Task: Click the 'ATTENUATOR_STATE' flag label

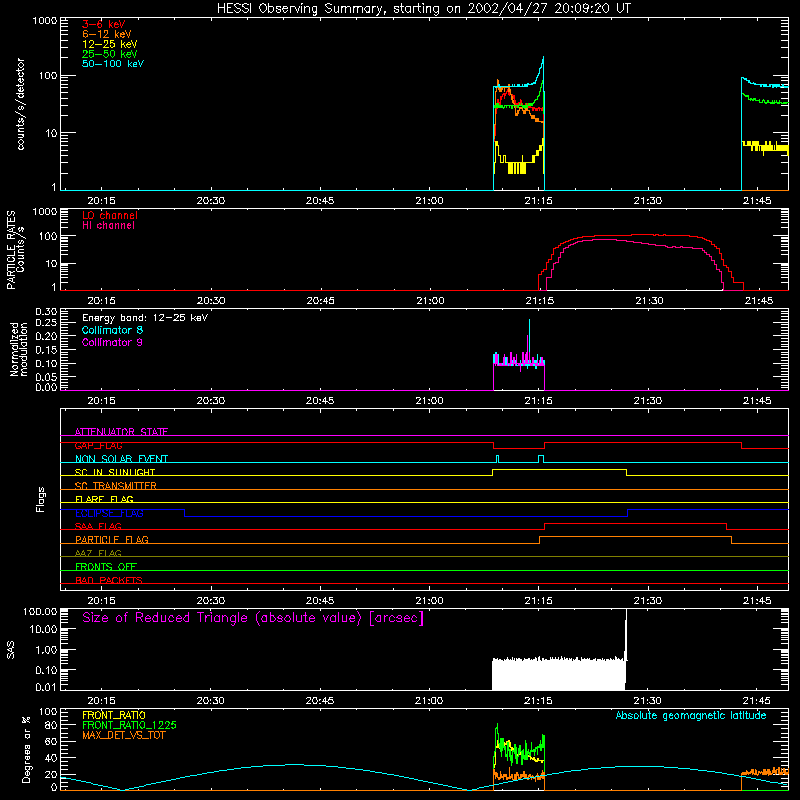Action: coord(121,432)
